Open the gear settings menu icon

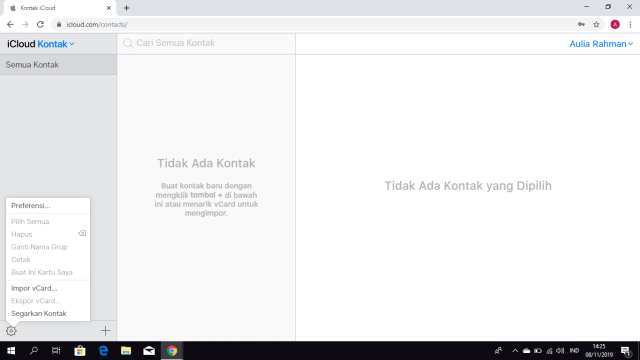click(x=11, y=331)
